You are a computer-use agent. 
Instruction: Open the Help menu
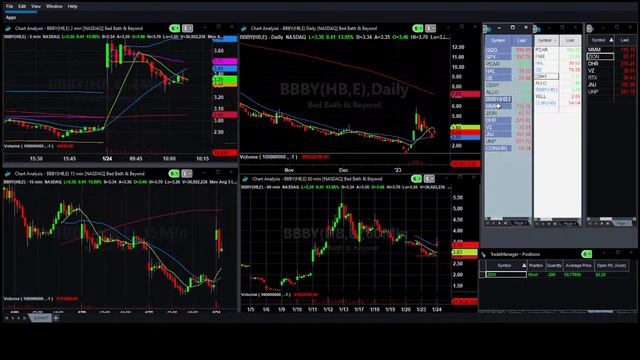click(72, 6)
